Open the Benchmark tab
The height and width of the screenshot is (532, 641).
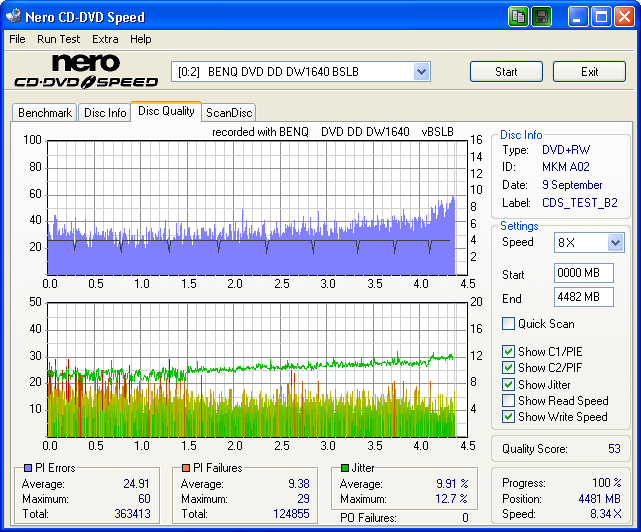pyautogui.click(x=45, y=113)
